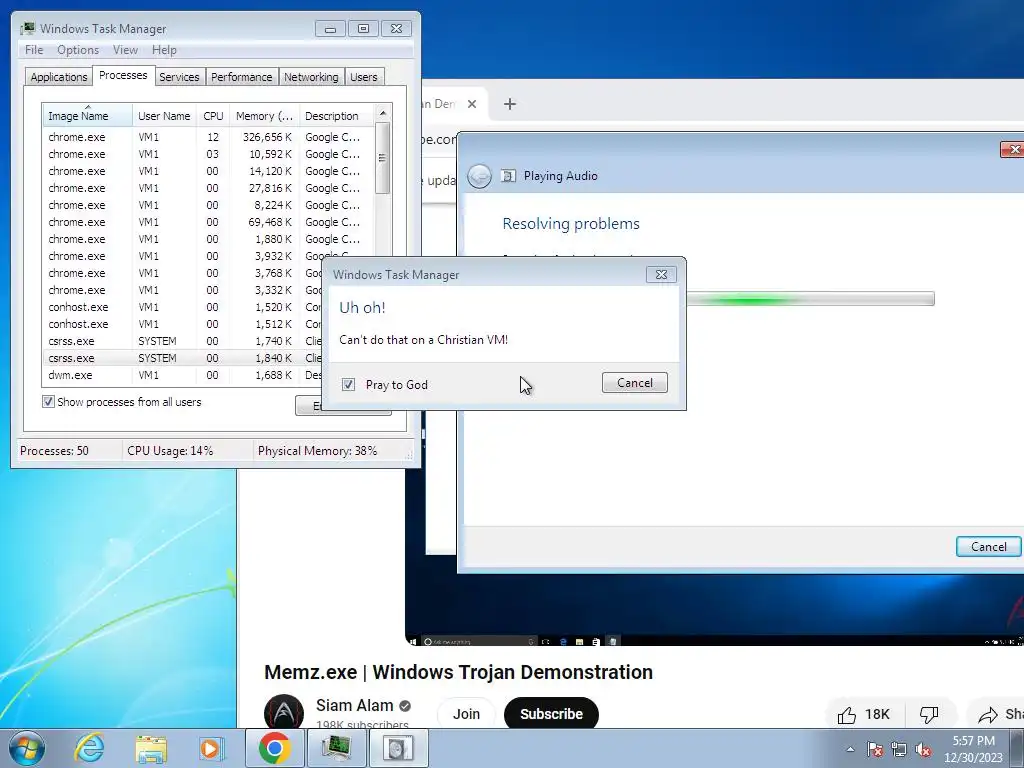The image size is (1024, 768).
Task: Switch to the Networking tab
Action: coord(311,77)
